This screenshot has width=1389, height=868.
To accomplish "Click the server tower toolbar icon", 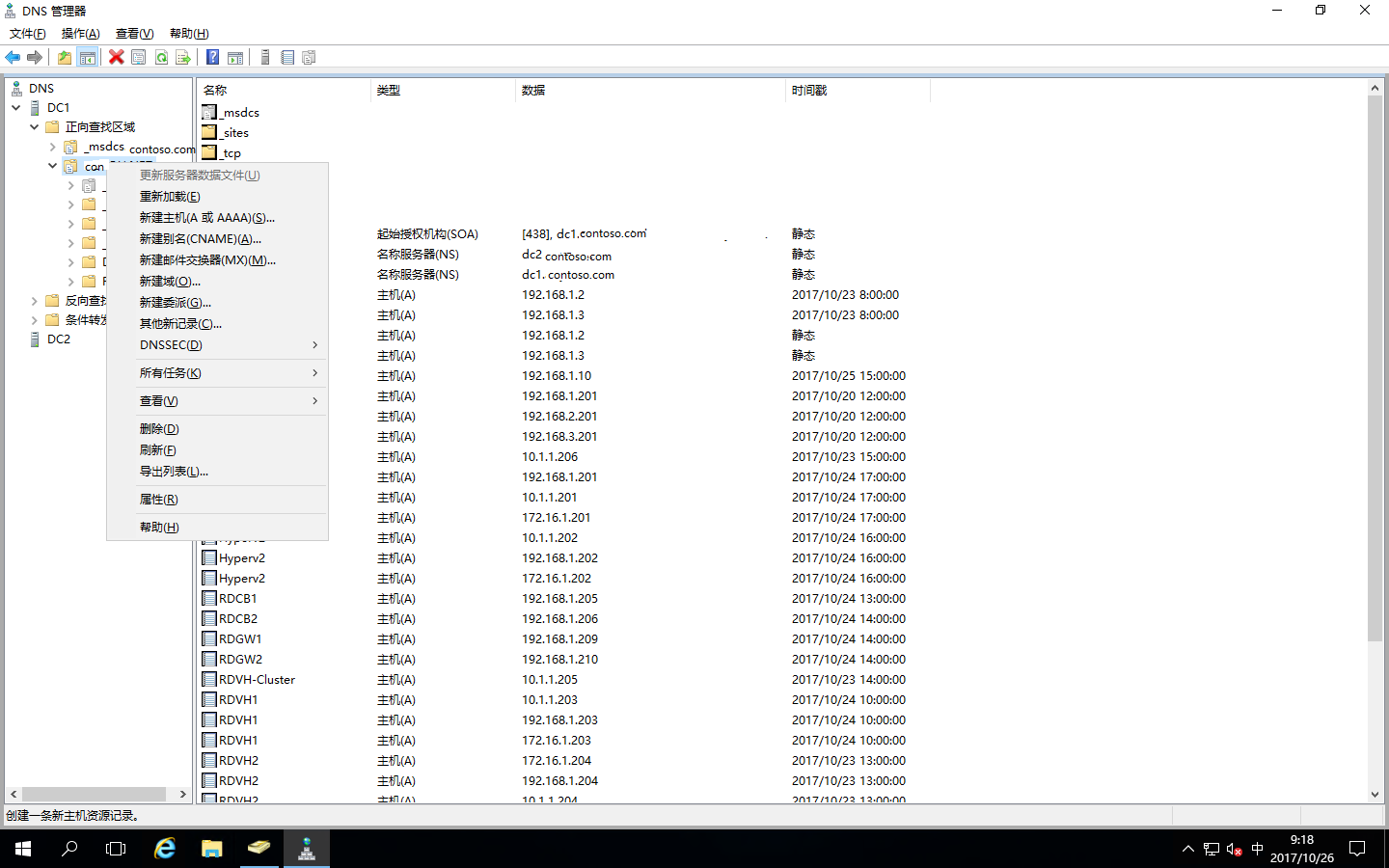I will (x=265, y=58).
